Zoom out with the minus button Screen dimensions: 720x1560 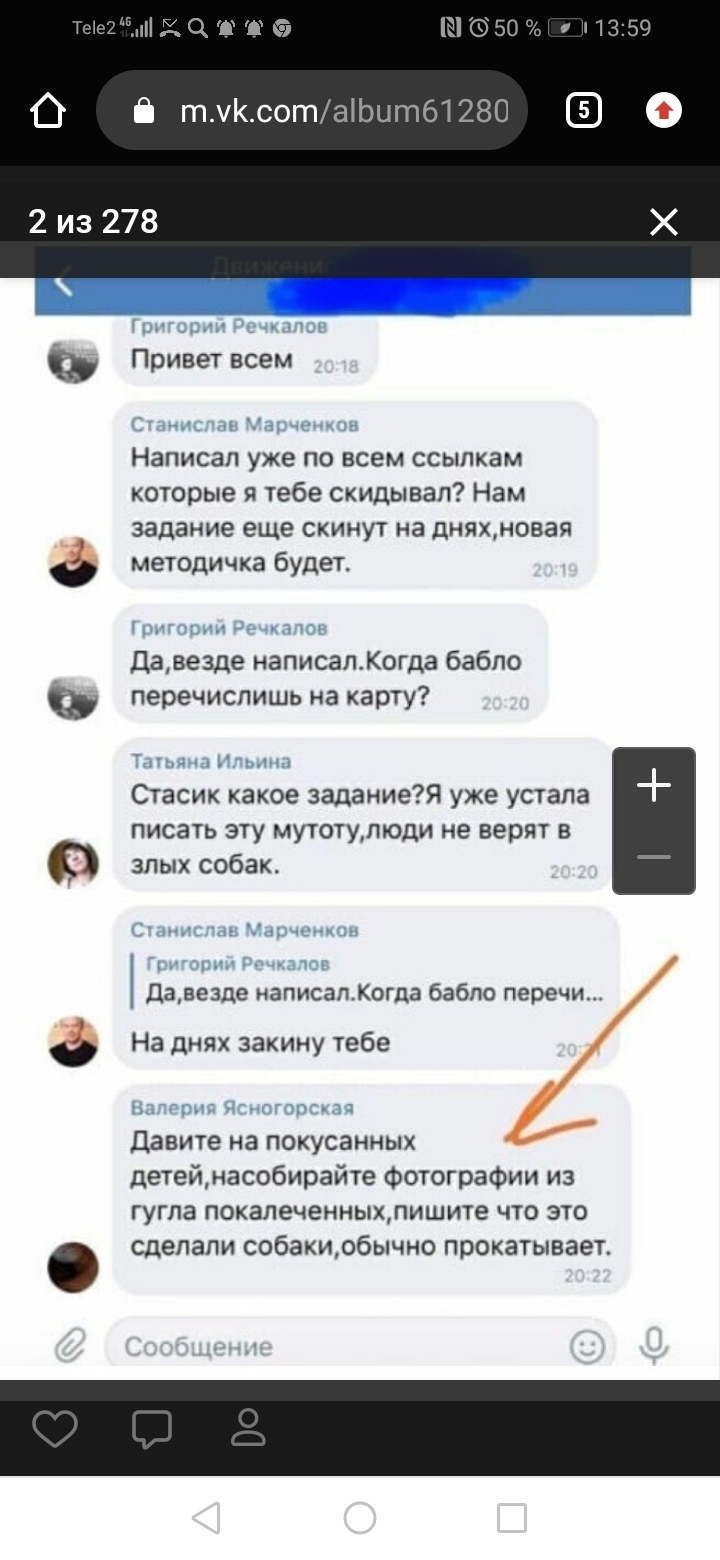[x=654, y=857]
